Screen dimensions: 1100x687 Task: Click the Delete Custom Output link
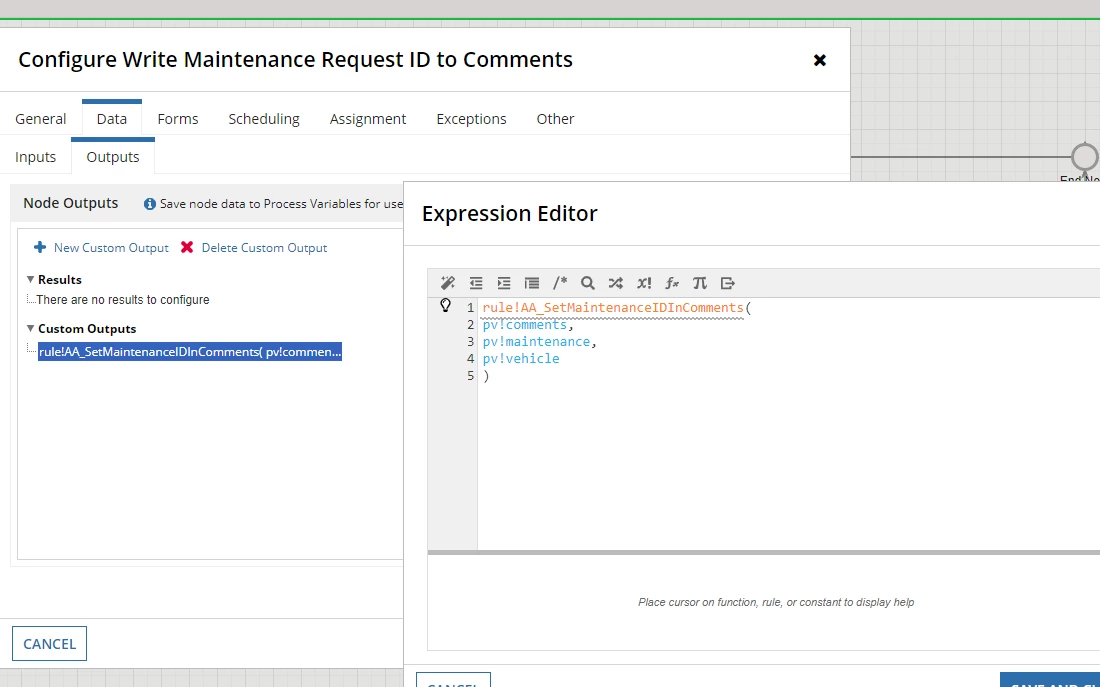[x=264, y=248]
